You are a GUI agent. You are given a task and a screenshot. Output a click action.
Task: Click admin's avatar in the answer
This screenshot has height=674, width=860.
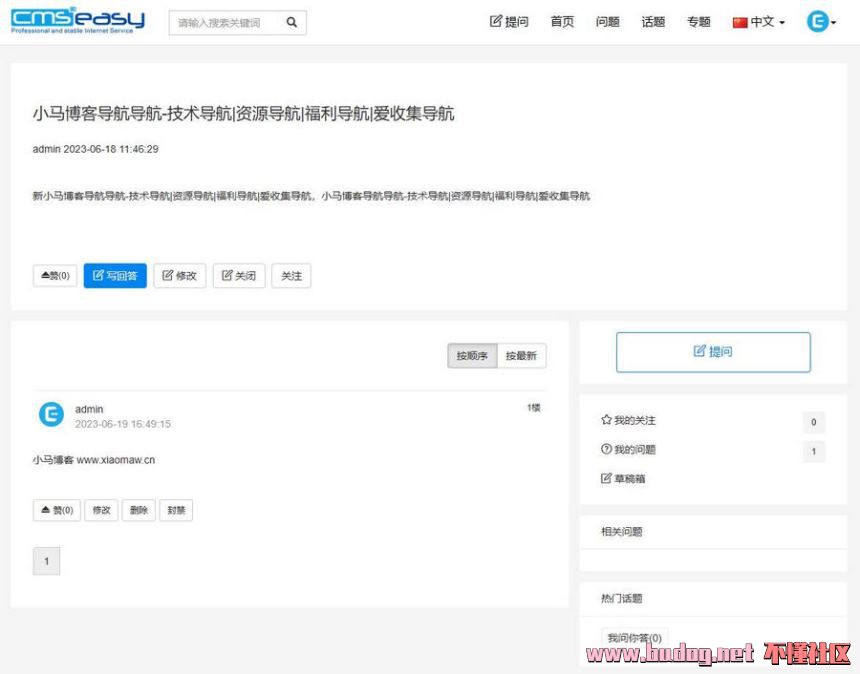52,415
